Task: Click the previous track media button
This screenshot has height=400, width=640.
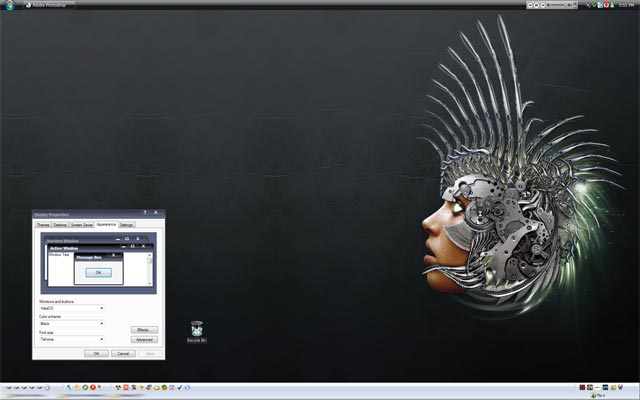Action: [530, 5]
